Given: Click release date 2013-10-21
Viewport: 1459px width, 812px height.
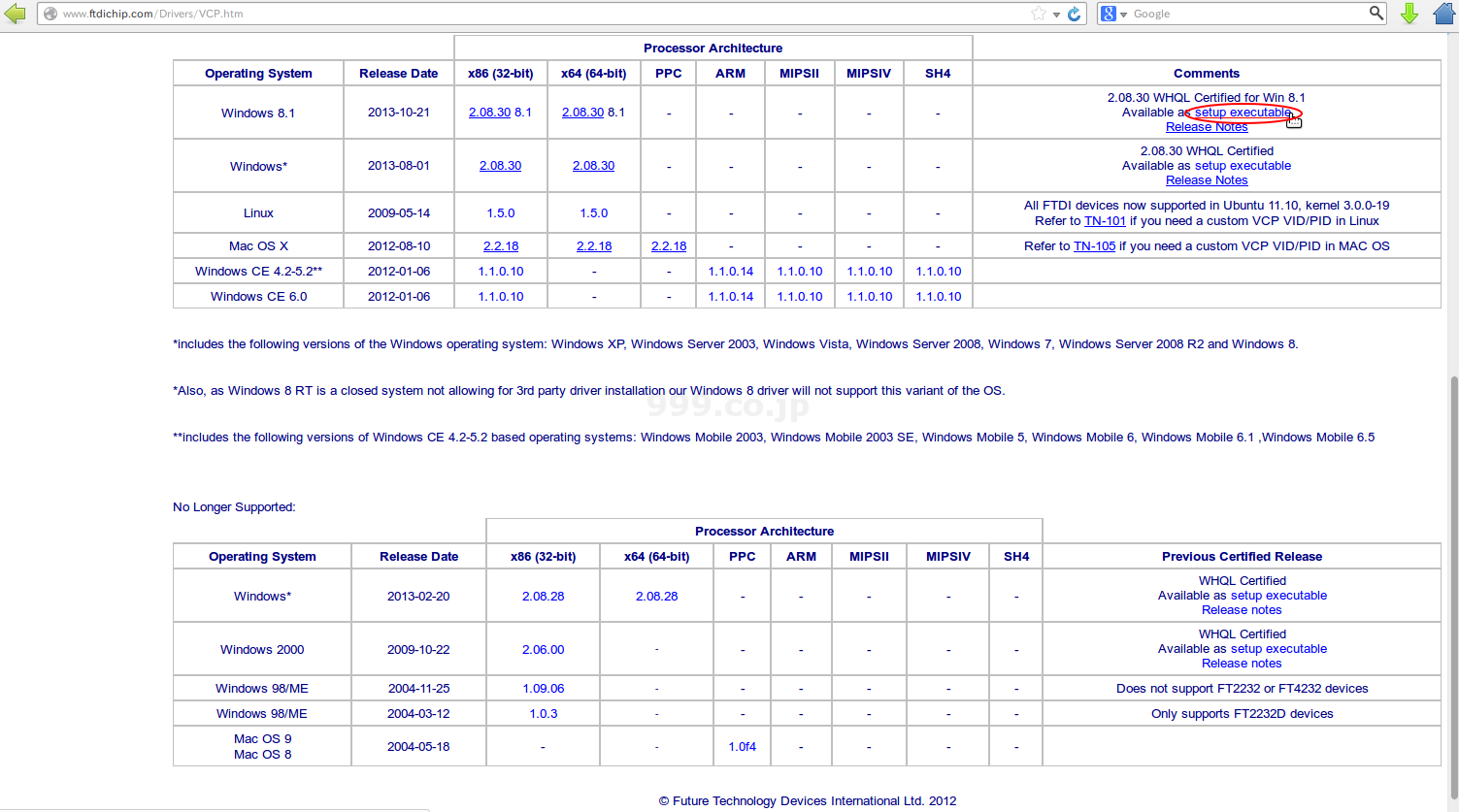Looking at the screenshot, I should click(399, 113).
